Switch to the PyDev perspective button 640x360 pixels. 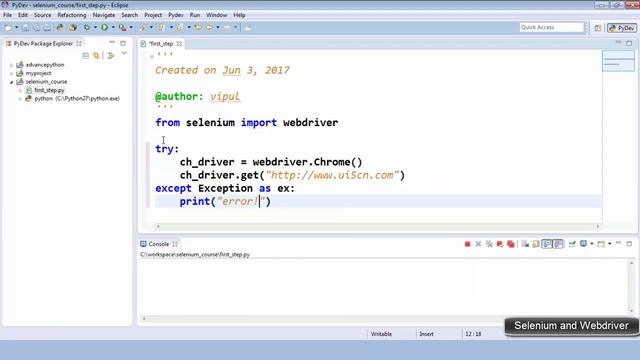click(622, 28)
